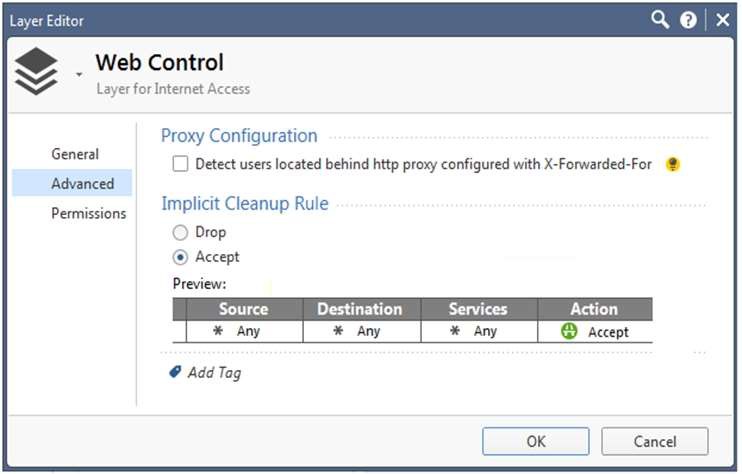Close the Layer Editor dialog
This screenshot has height=474, width=742.
(722, 20)
